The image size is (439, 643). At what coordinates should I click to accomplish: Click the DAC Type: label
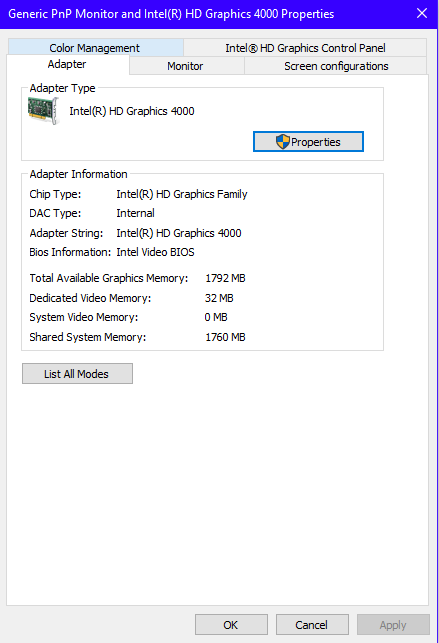click(55, 213)
